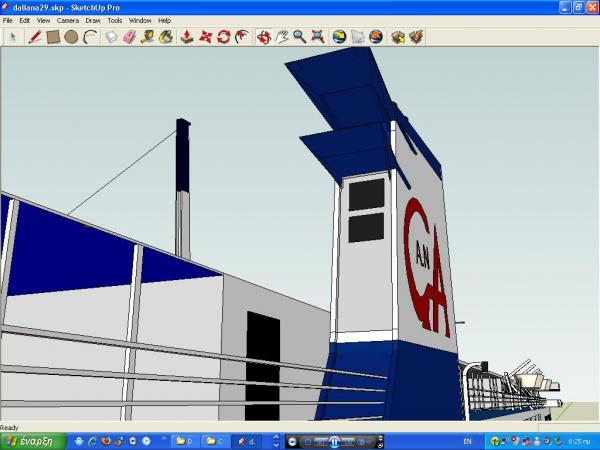Select the Push/Pull tool
This screenshot has width=600, height=450.
(187, 37)
